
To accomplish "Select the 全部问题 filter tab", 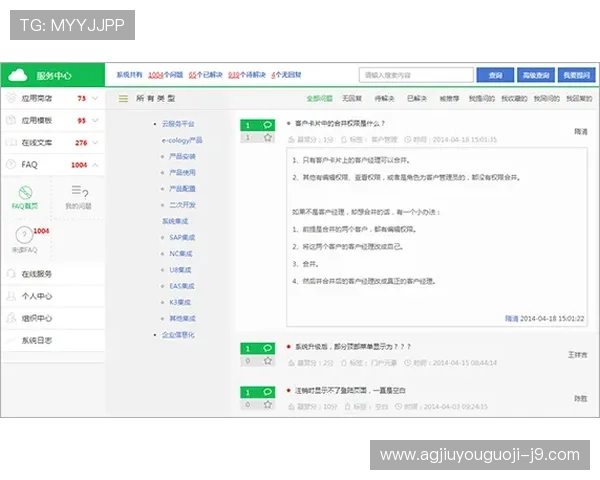I will [x=319, y=99].
